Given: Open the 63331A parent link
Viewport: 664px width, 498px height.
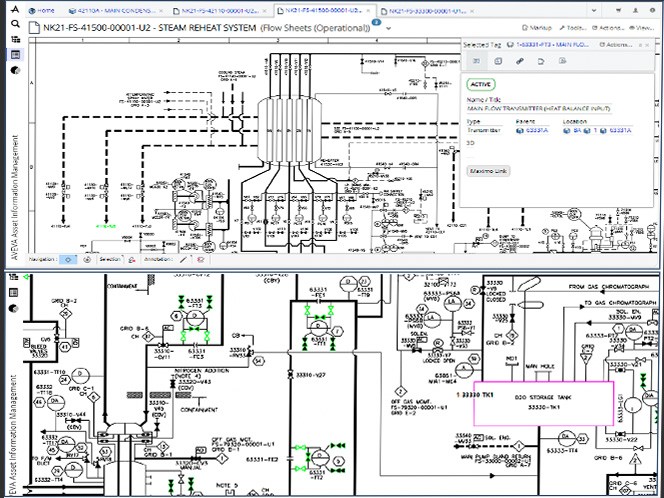Looking at the screenshot, I should tap(532, 130).
